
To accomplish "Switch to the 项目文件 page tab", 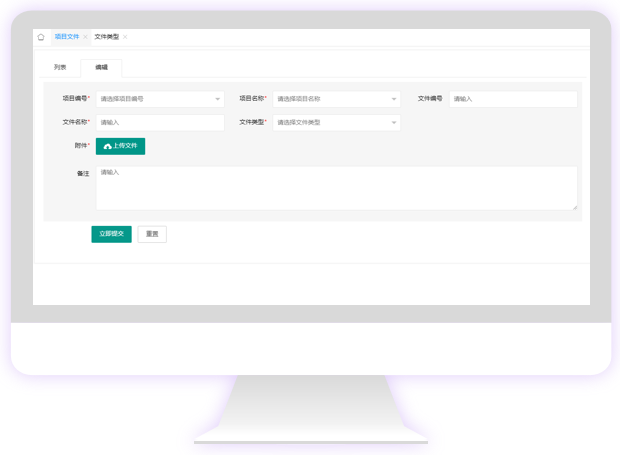I will tap(66, 37).
